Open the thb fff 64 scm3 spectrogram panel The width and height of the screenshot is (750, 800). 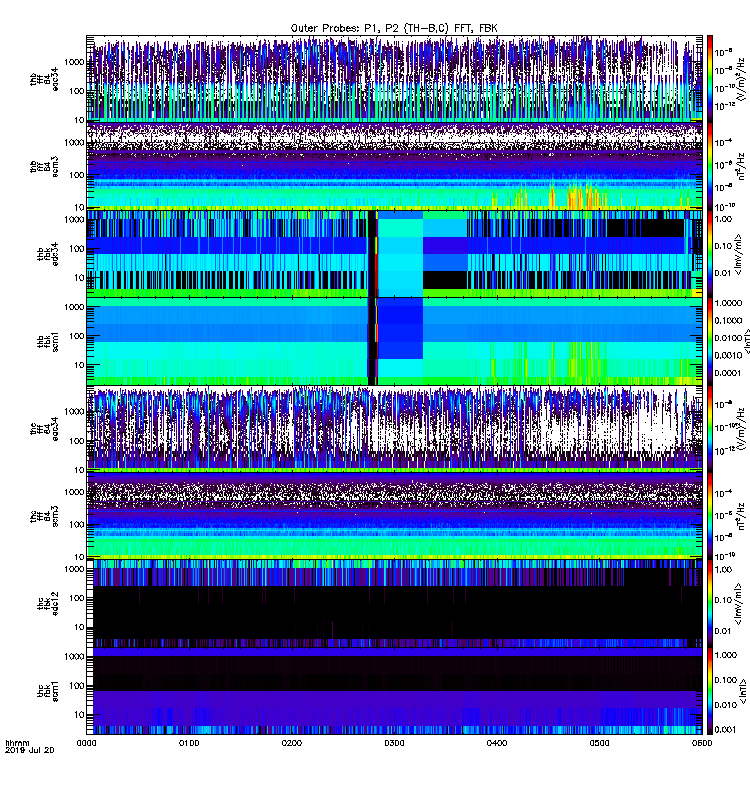(394, 166)
